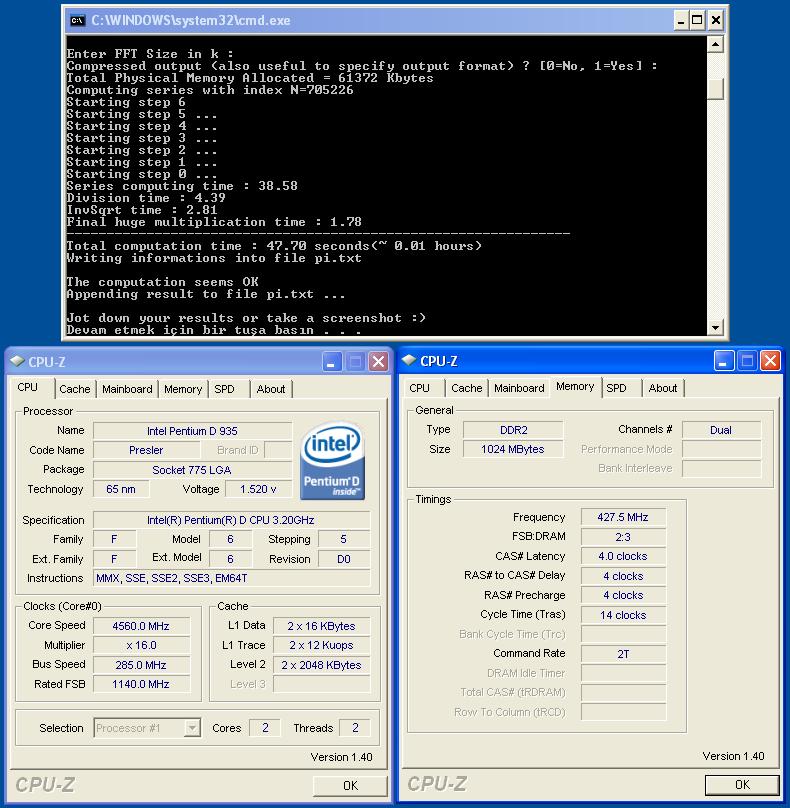This screenshot has width=790, height=808.
Task: Click the left CPU-Z window title icon
Action: [17, 361]
